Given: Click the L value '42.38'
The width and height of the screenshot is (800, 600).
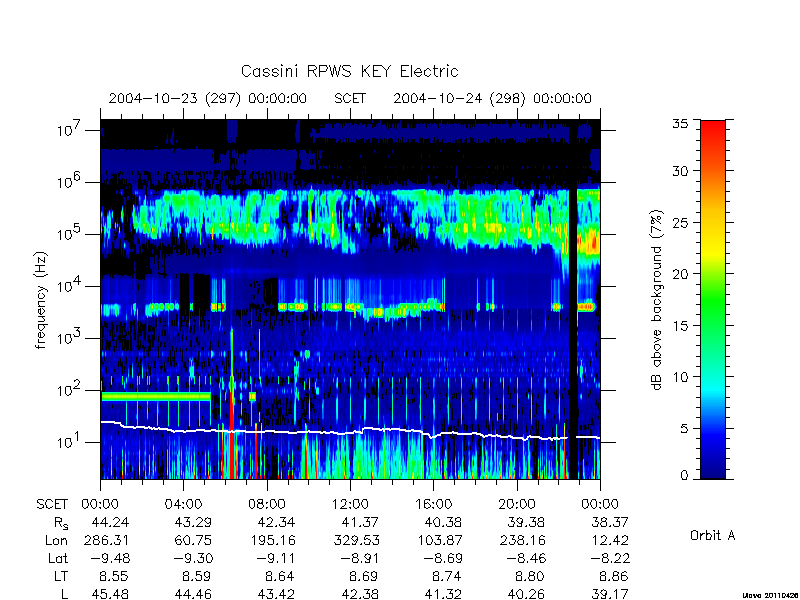Looking at the screenshot, I should pyautogui.click(x=360, y=594).
